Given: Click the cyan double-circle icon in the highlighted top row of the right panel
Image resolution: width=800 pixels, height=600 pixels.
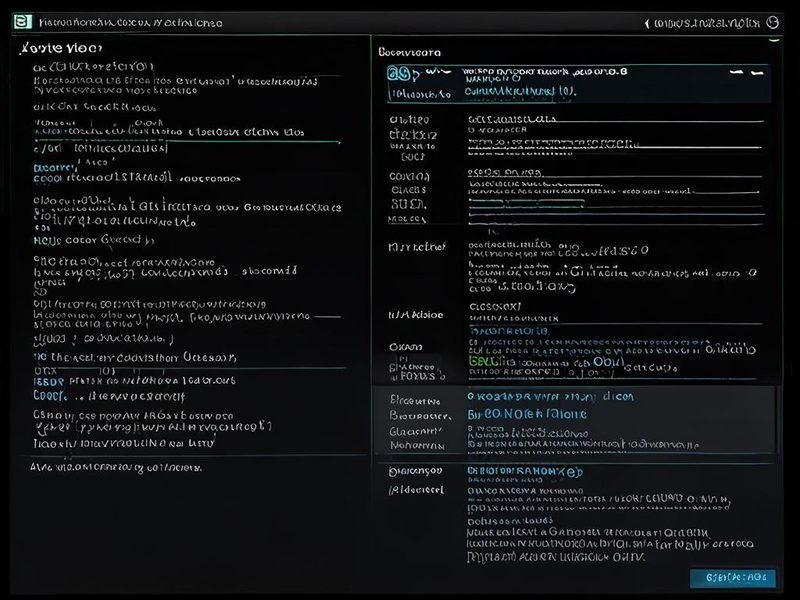Looking at the screenshot, I should 398,74.
